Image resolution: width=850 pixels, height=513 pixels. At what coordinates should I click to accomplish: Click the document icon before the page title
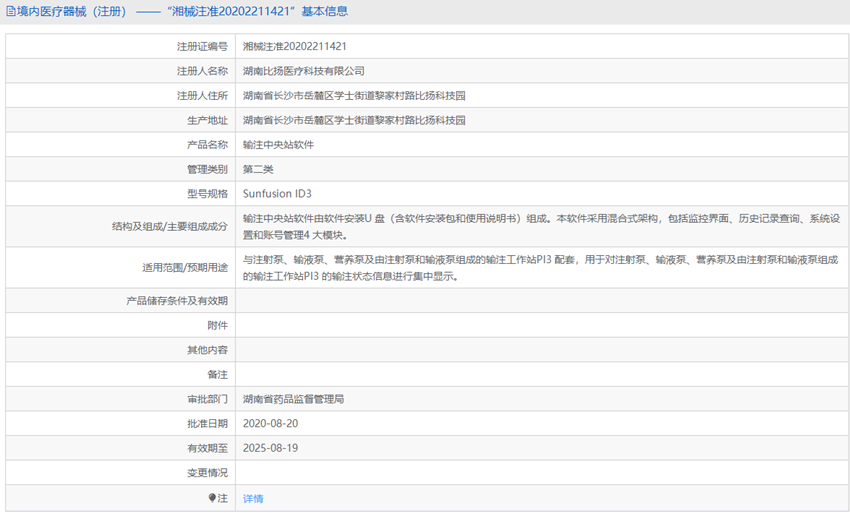[x=10, y=11]
